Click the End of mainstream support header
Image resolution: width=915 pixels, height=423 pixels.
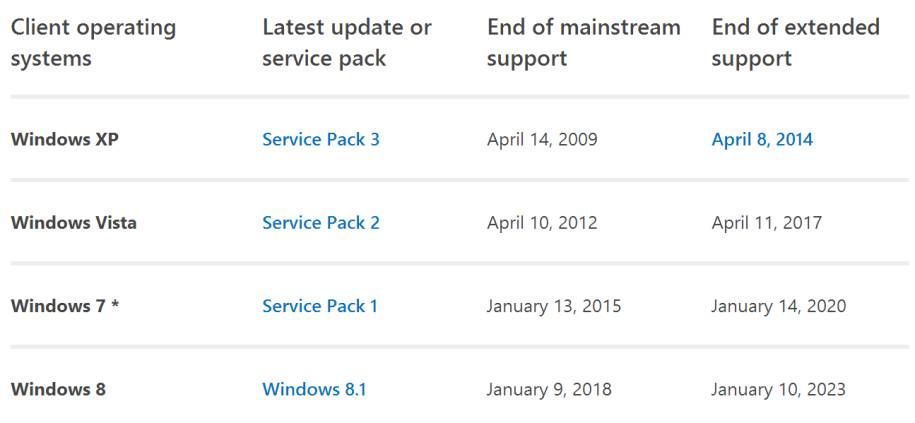(x=583, y=43)
